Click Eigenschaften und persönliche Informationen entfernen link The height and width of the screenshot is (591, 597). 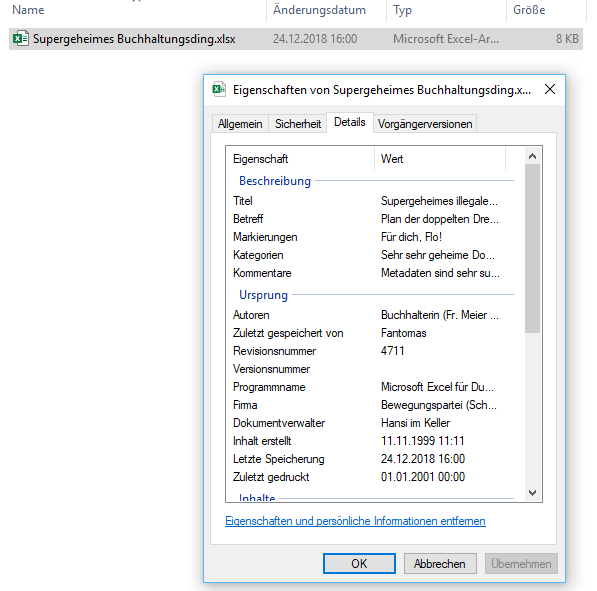point(355,521)
